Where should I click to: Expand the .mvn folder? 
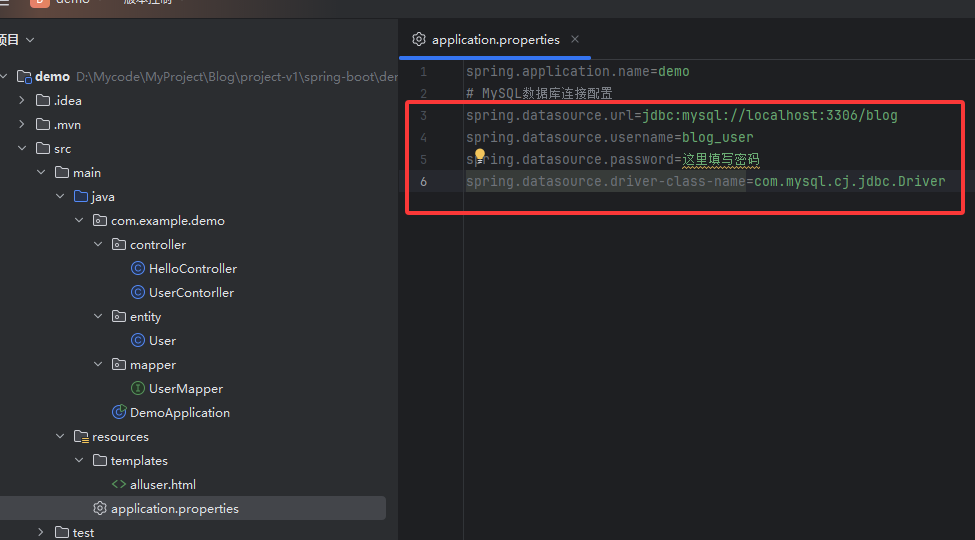22,124
